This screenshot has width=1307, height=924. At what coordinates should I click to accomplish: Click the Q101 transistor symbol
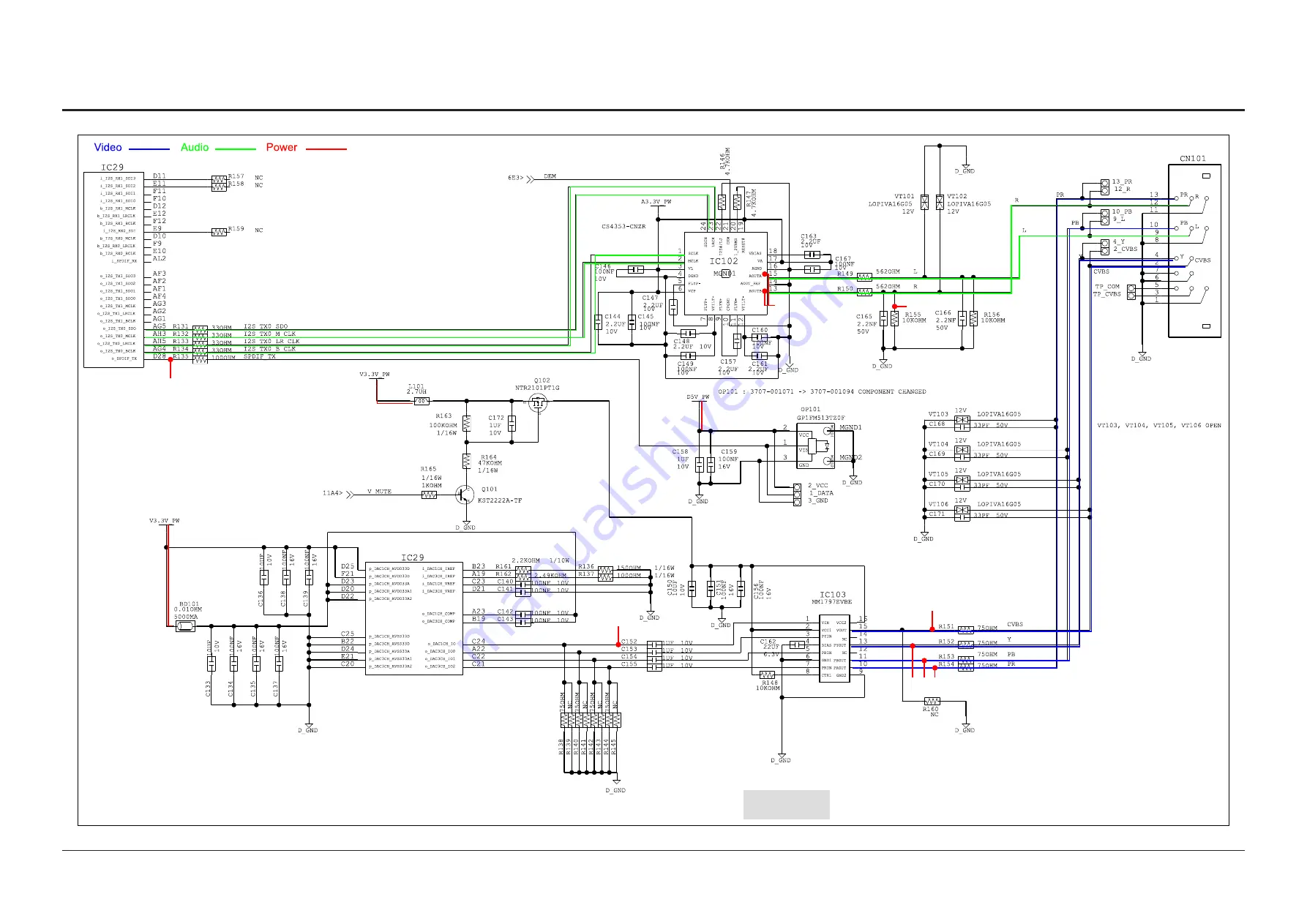[465, 495]
